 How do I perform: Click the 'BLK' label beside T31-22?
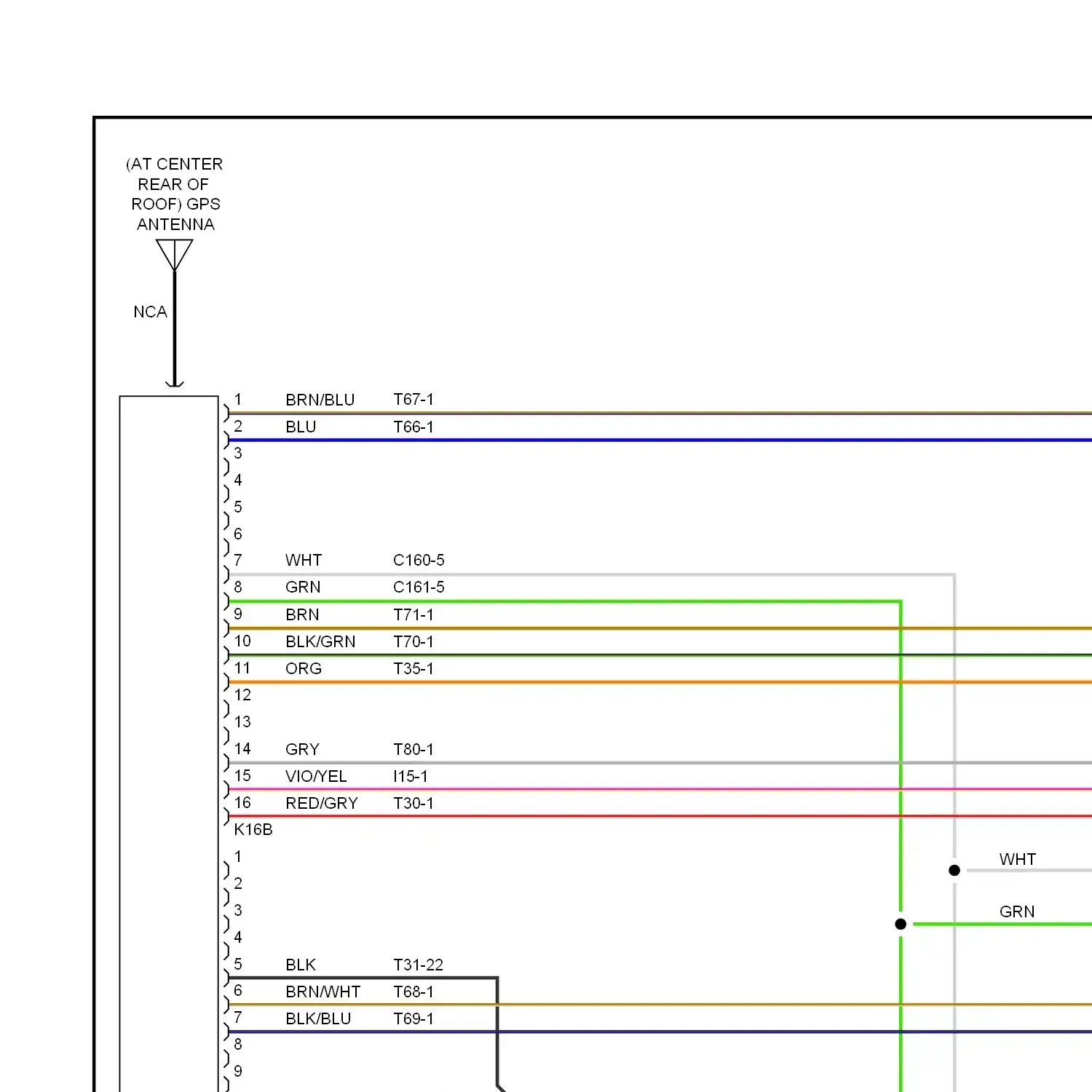click(301, 965)
